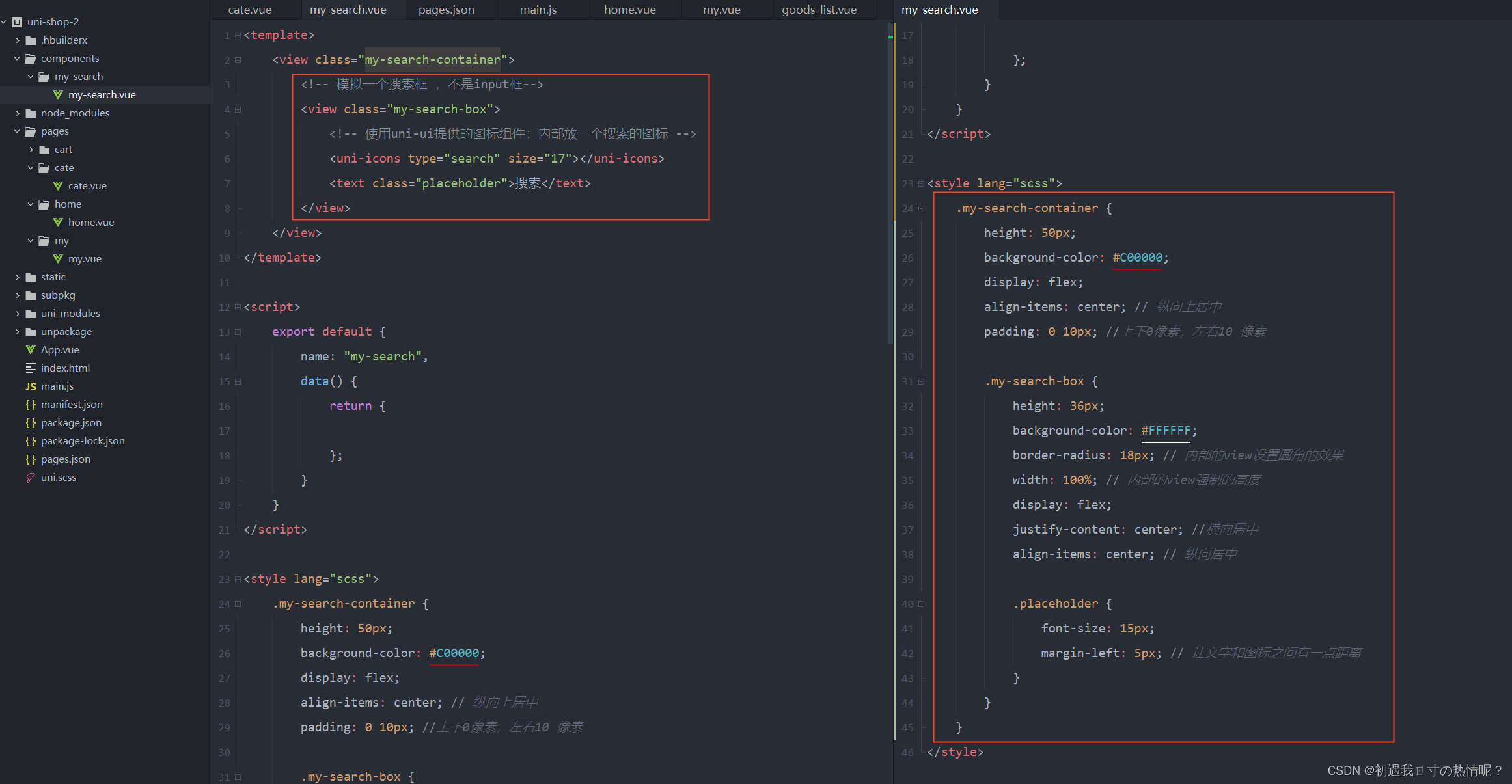This screenshot has height=784, width=1512.
Task: Click the node_modules folder icon
Action: tap(31, 113)
